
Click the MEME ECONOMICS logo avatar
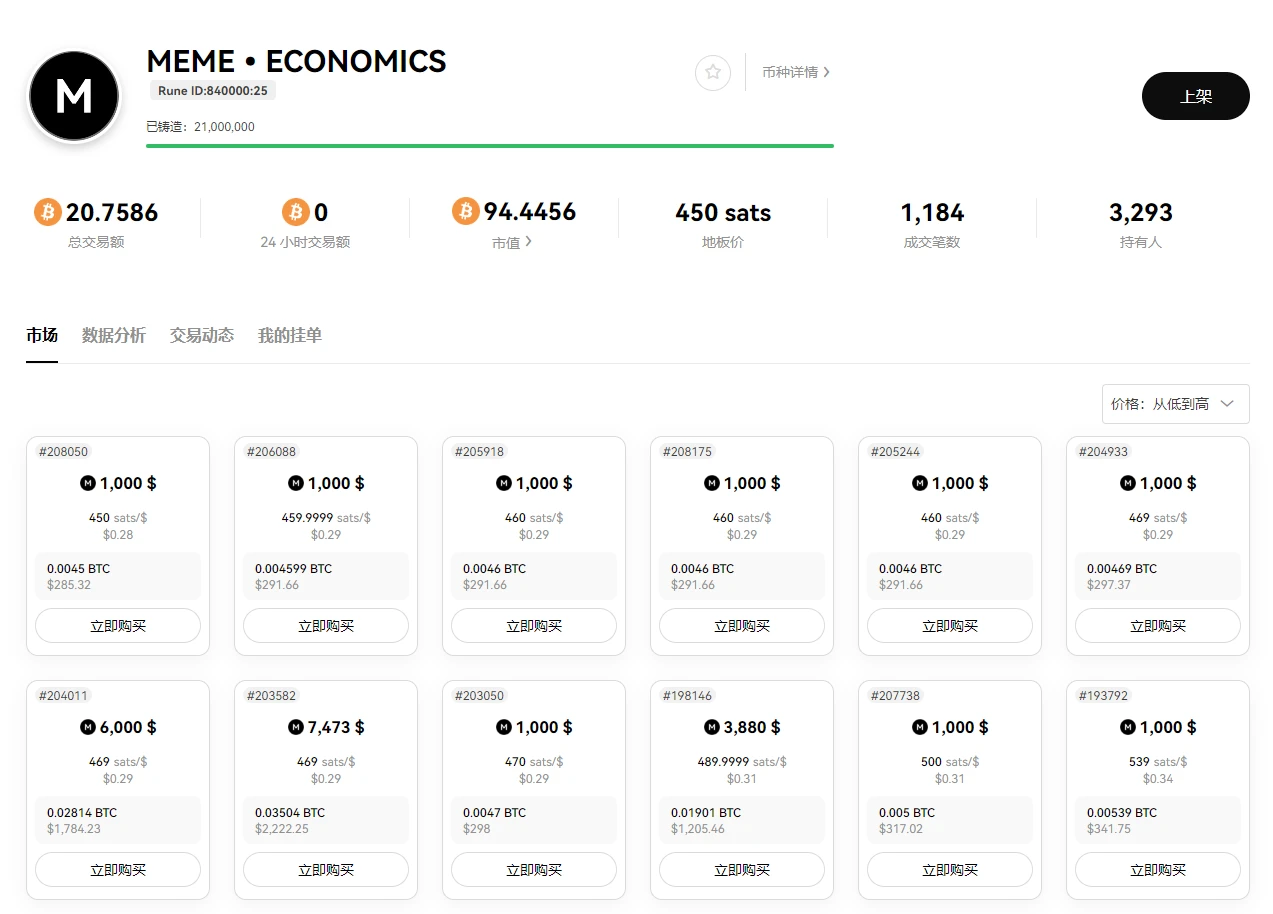coord(74,96)
